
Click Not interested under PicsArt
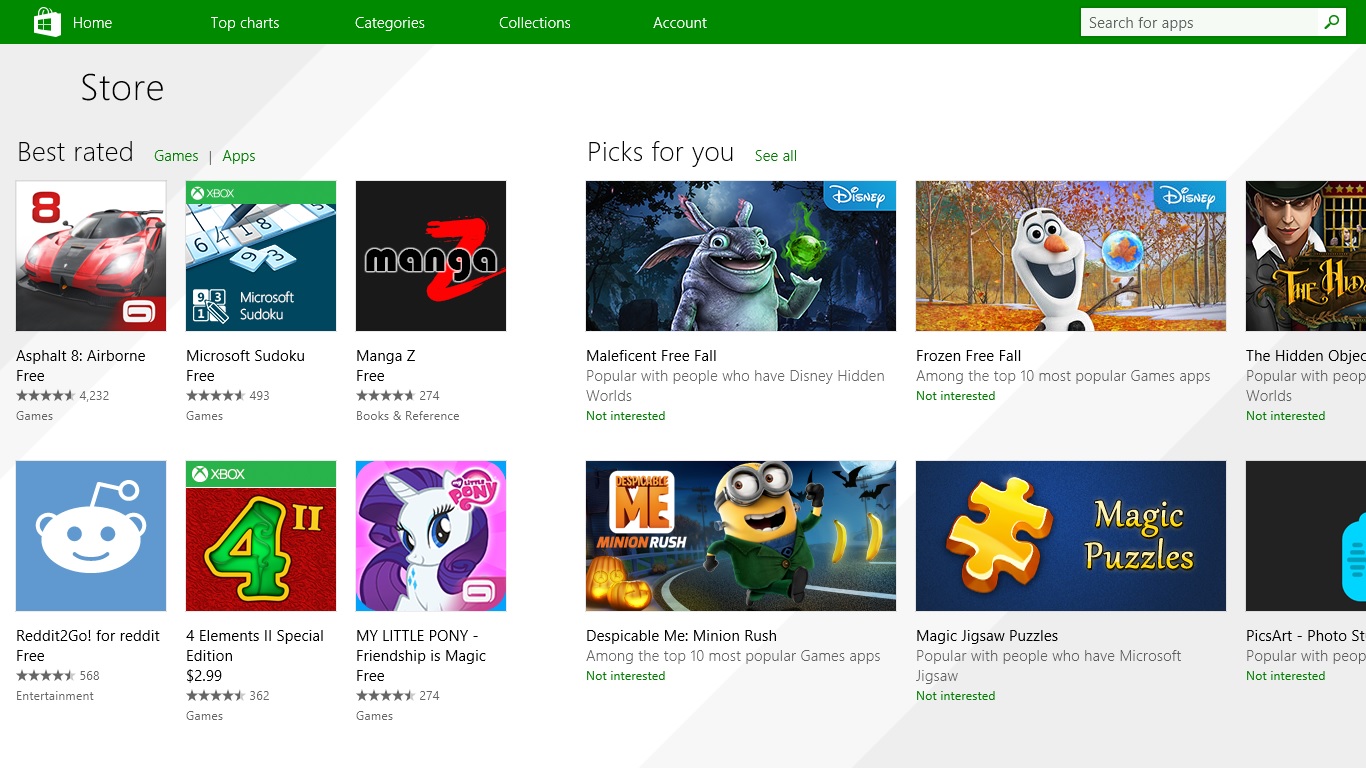pos(1286,676)
